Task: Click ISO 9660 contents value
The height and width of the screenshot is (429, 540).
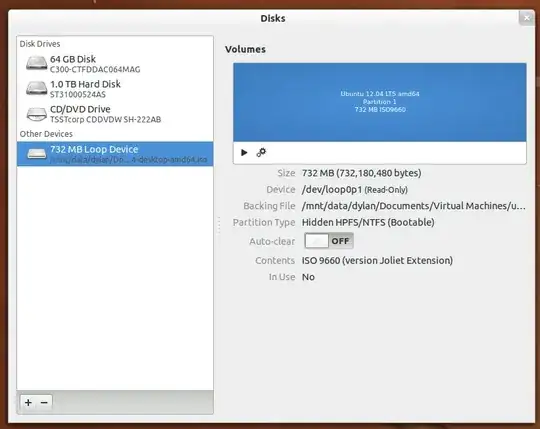Action: 377,261
